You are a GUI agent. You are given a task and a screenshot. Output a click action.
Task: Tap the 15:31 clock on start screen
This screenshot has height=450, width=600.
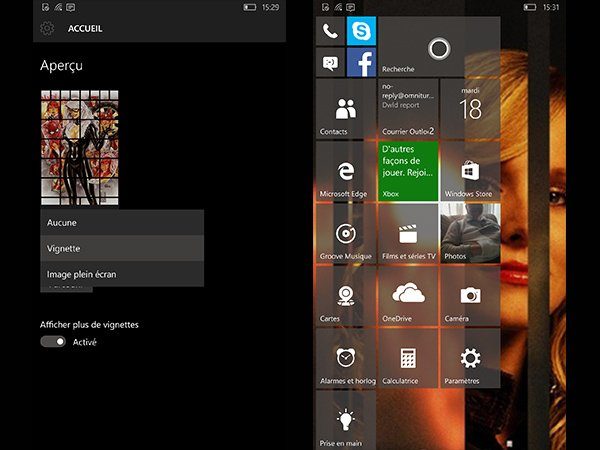[x=551, y=7]
